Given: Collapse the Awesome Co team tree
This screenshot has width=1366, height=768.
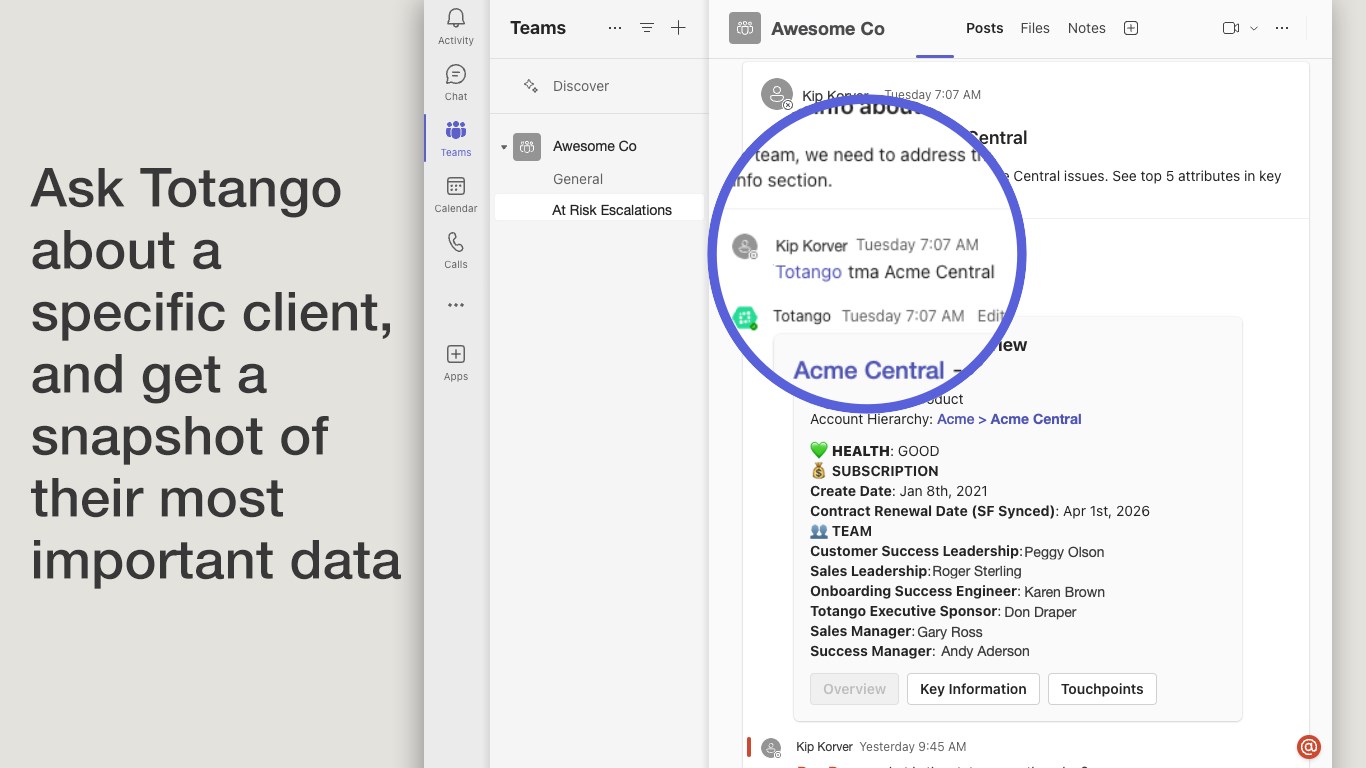Looking at the screenshot, I should [x=504, y=147].
